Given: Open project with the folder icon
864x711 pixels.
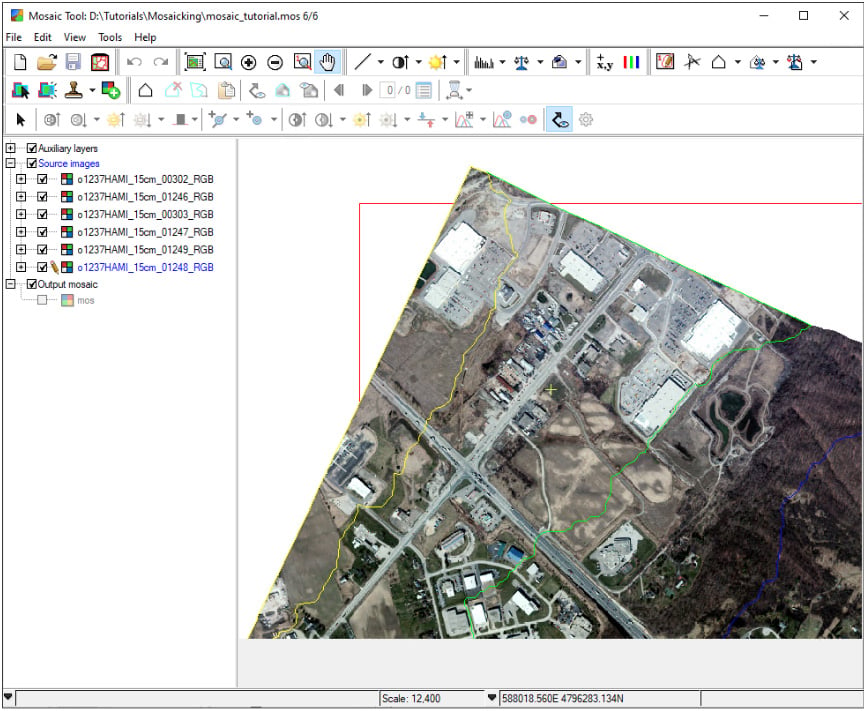Looking at the screenshot, I should click(47, 62).
